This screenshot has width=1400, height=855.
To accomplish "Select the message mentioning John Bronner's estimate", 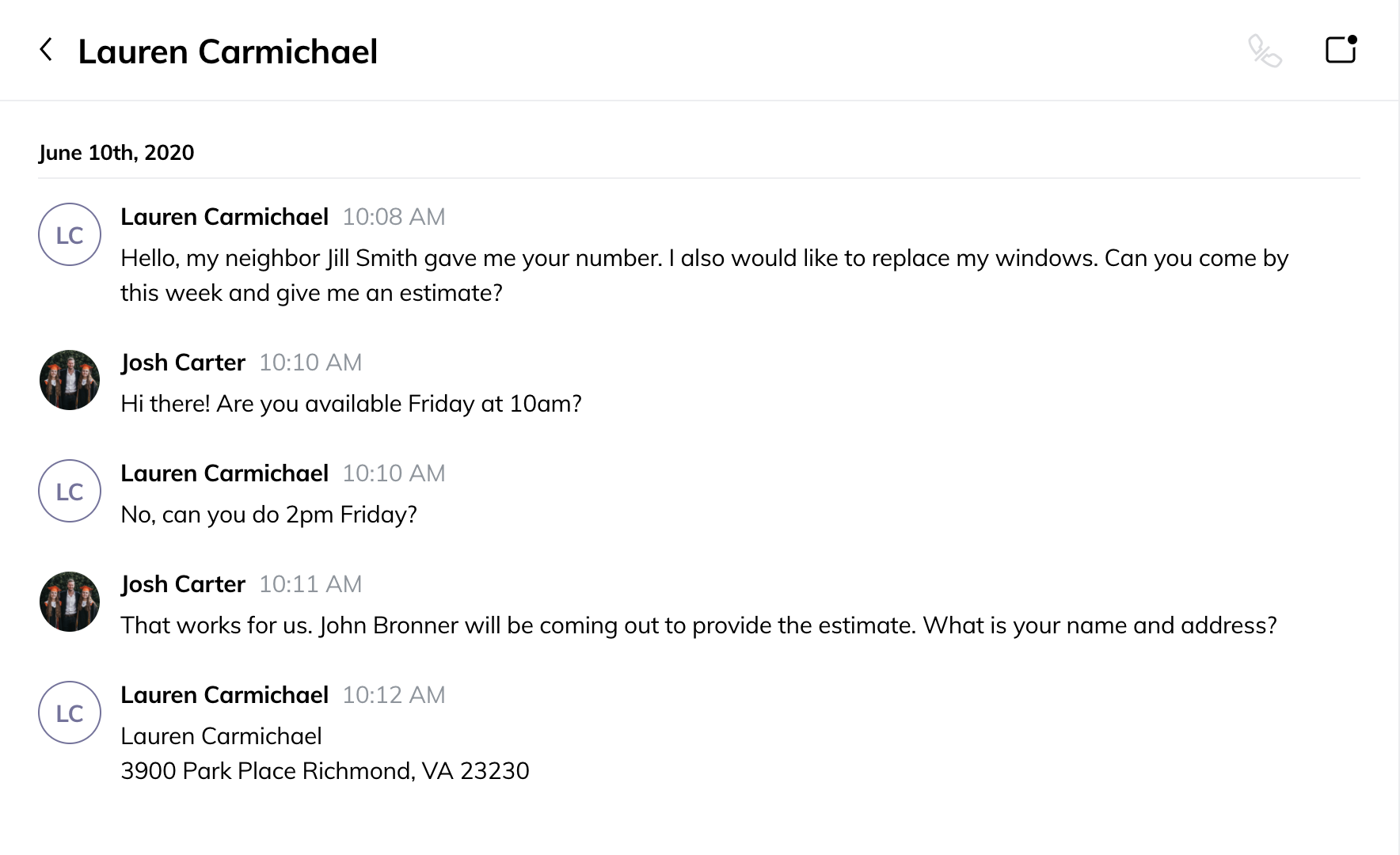I will [x=698, y=625].
